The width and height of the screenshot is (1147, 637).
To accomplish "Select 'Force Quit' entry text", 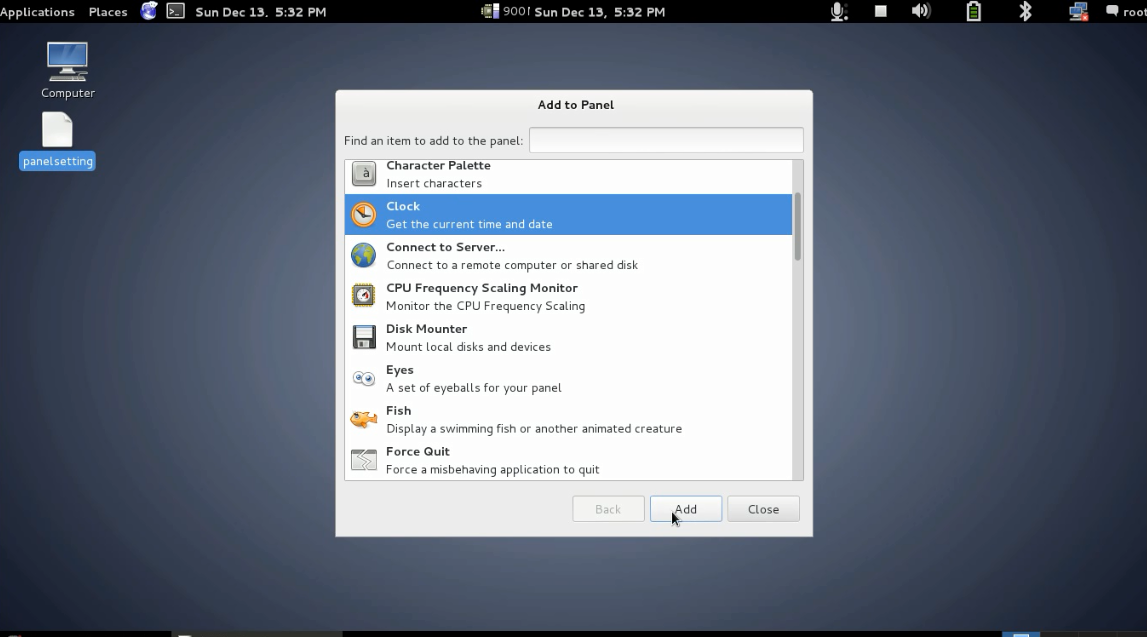I will (x=417, y=452).
